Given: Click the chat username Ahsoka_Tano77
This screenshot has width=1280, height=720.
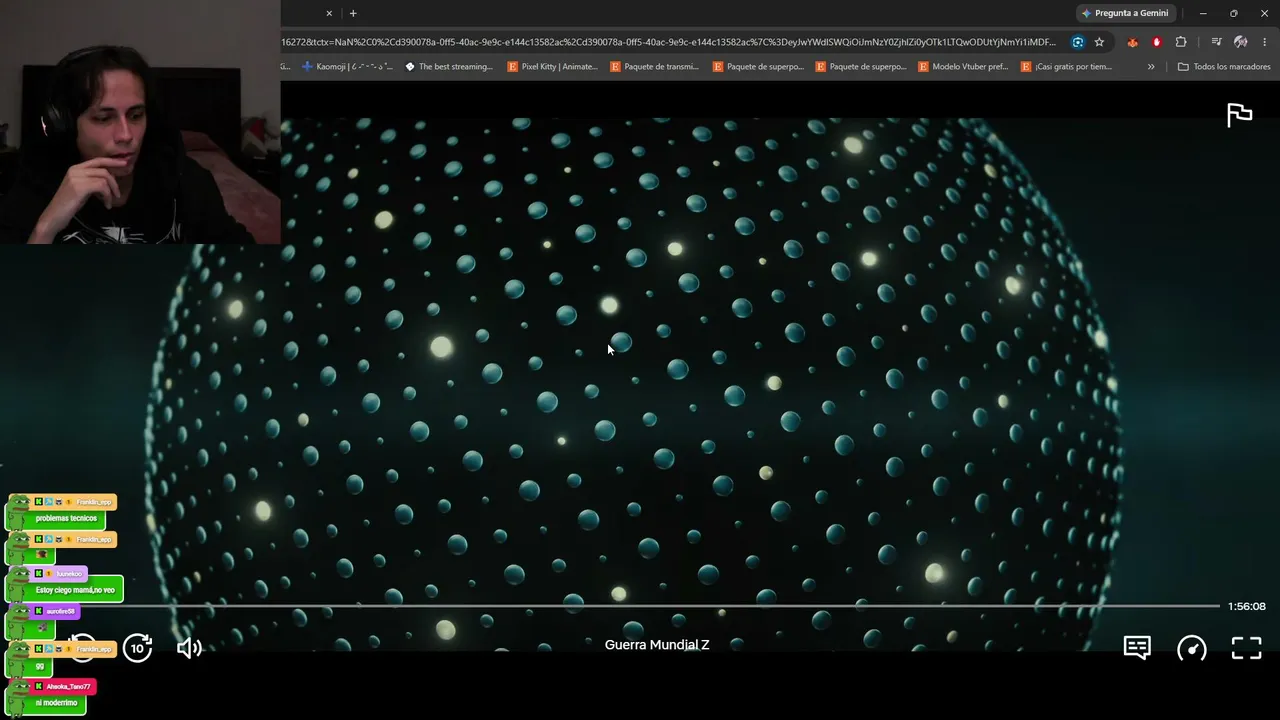Looking at the screenshot, I should coord(69,687).
